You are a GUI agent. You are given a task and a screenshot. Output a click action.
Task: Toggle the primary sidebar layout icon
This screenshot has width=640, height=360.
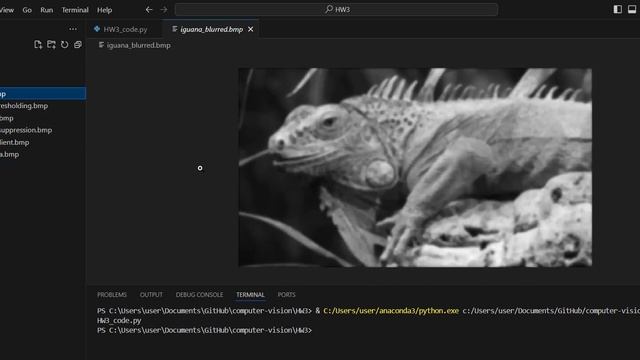click(x=618, y=9)
